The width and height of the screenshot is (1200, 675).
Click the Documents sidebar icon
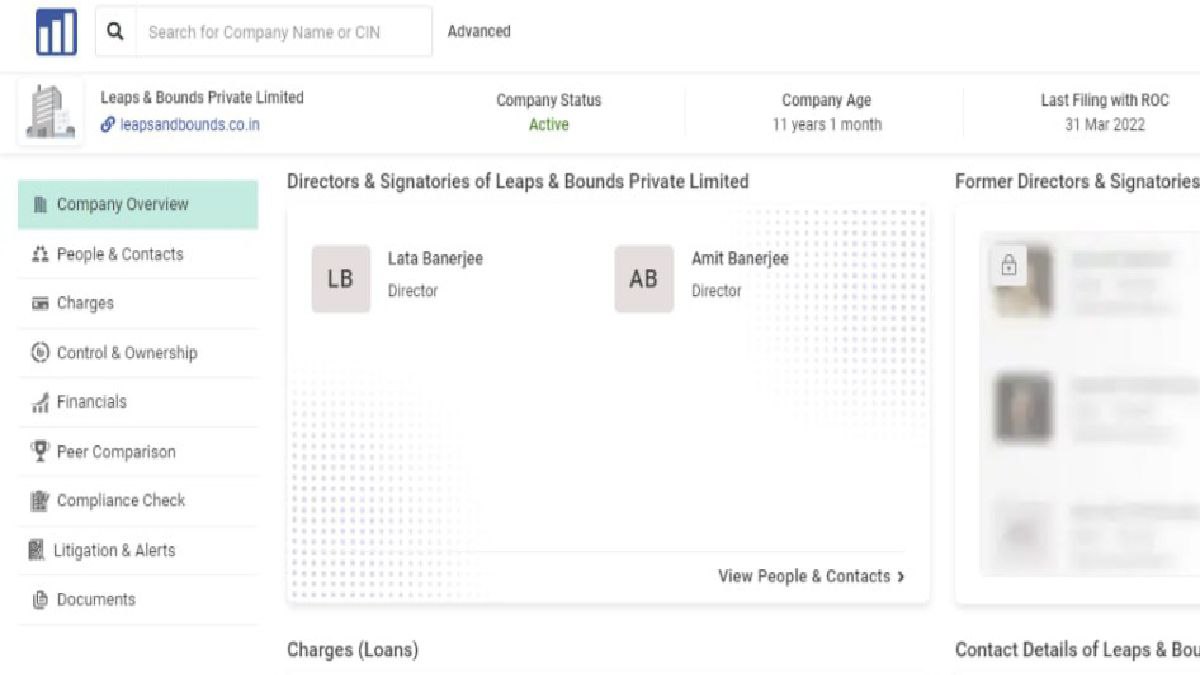click(40, 600)
